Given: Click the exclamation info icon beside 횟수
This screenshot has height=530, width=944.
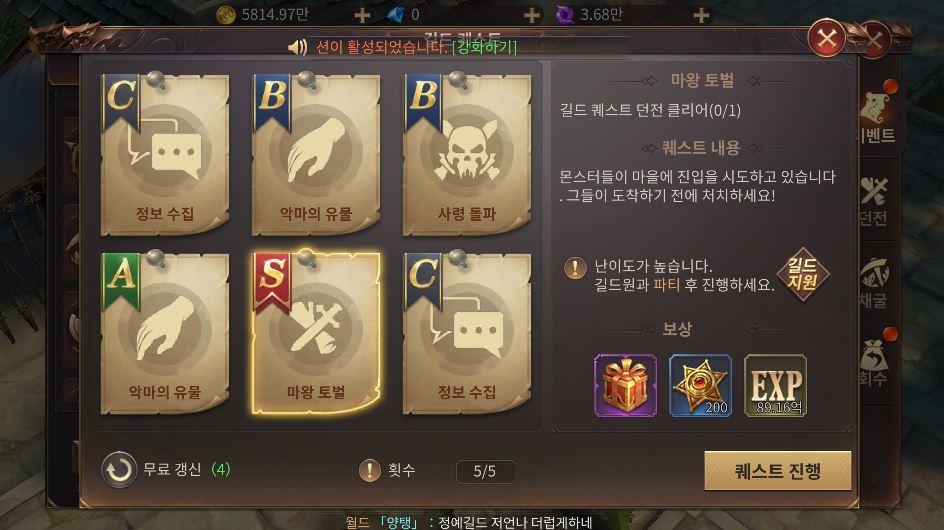Looking at the screenshot, I should point(370,470).
